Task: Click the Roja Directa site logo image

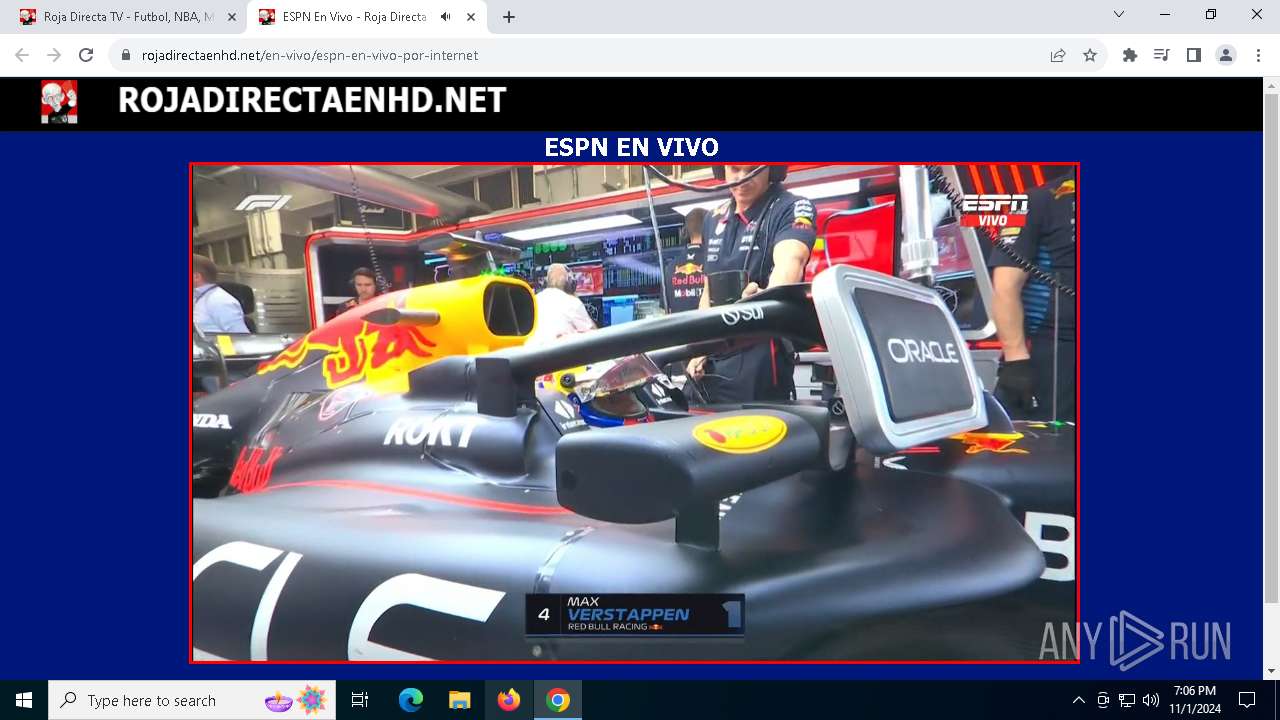Action: coord(59,102)
